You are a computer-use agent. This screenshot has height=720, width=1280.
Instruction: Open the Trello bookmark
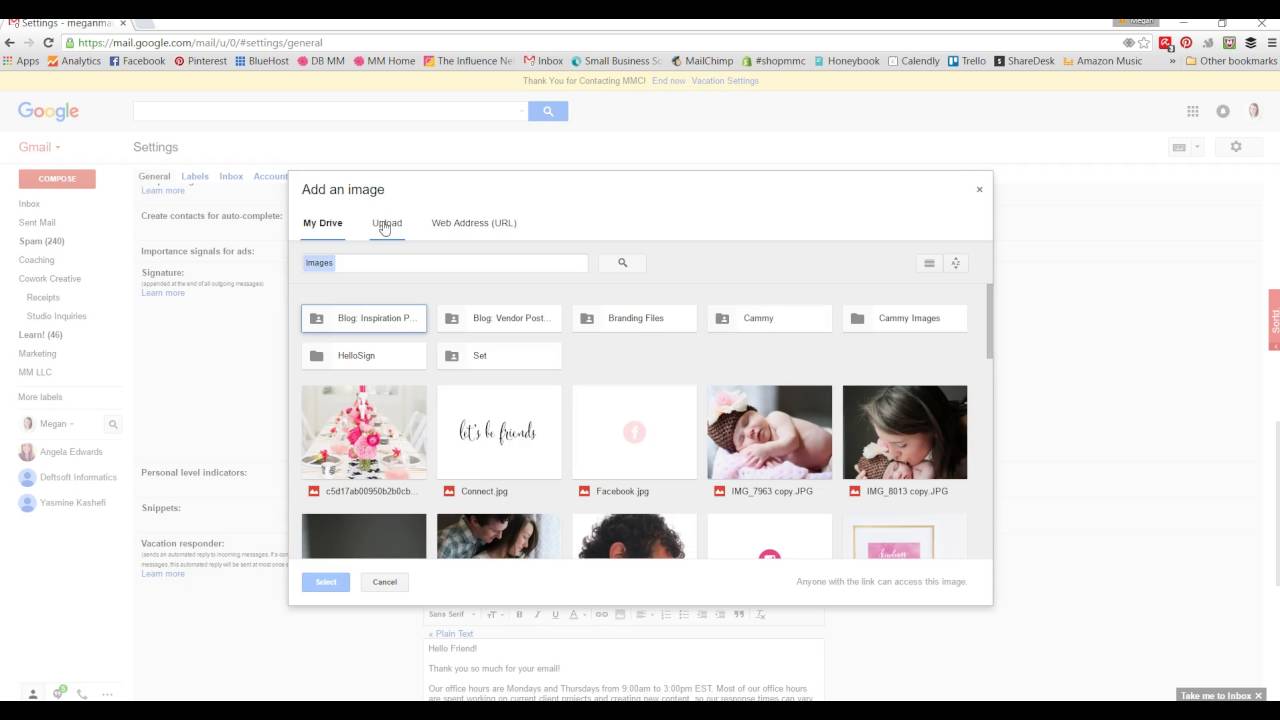pos(966,61)
